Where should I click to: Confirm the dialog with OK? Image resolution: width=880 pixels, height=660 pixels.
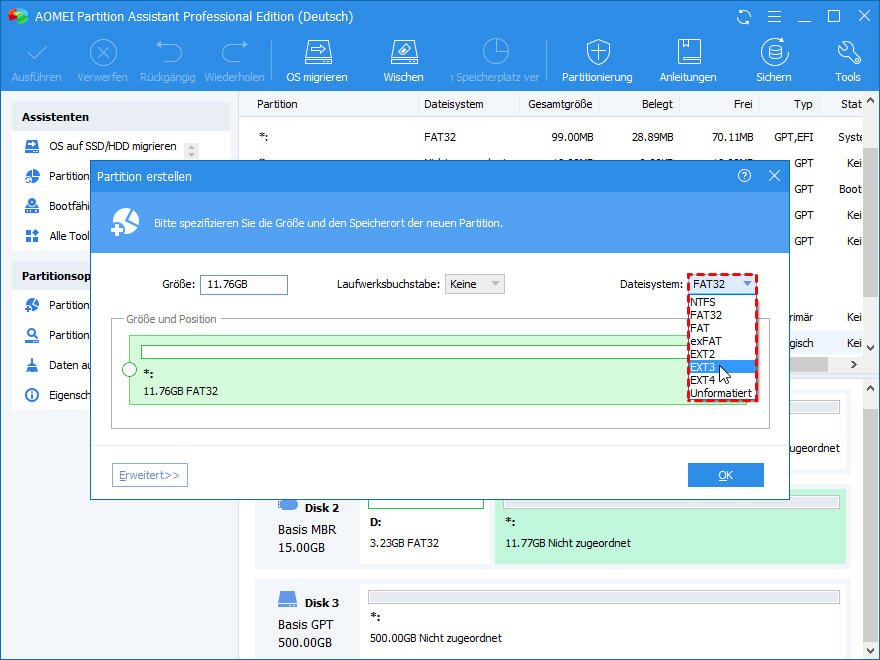click(x=726, y=475)
